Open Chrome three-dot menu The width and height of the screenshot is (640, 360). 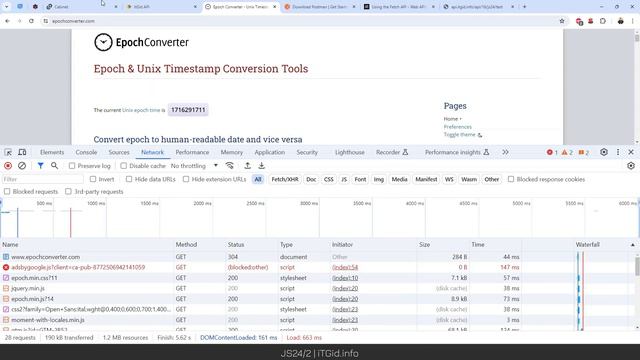click(x=633, y=21)
